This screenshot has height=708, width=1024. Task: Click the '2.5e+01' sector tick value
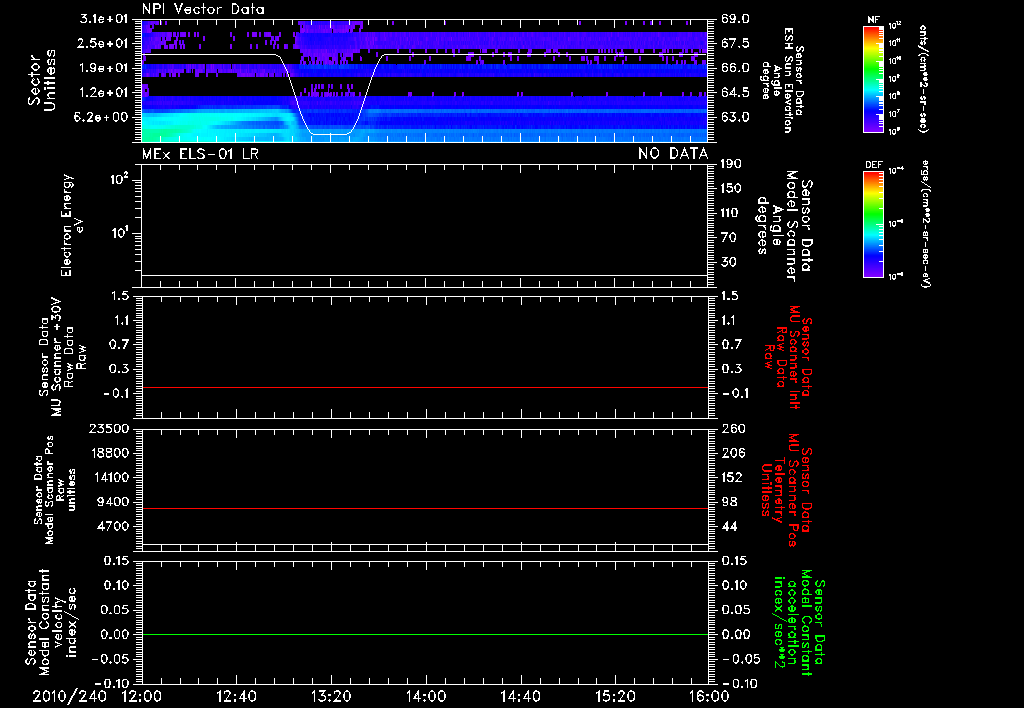click(x=103, y=43)
